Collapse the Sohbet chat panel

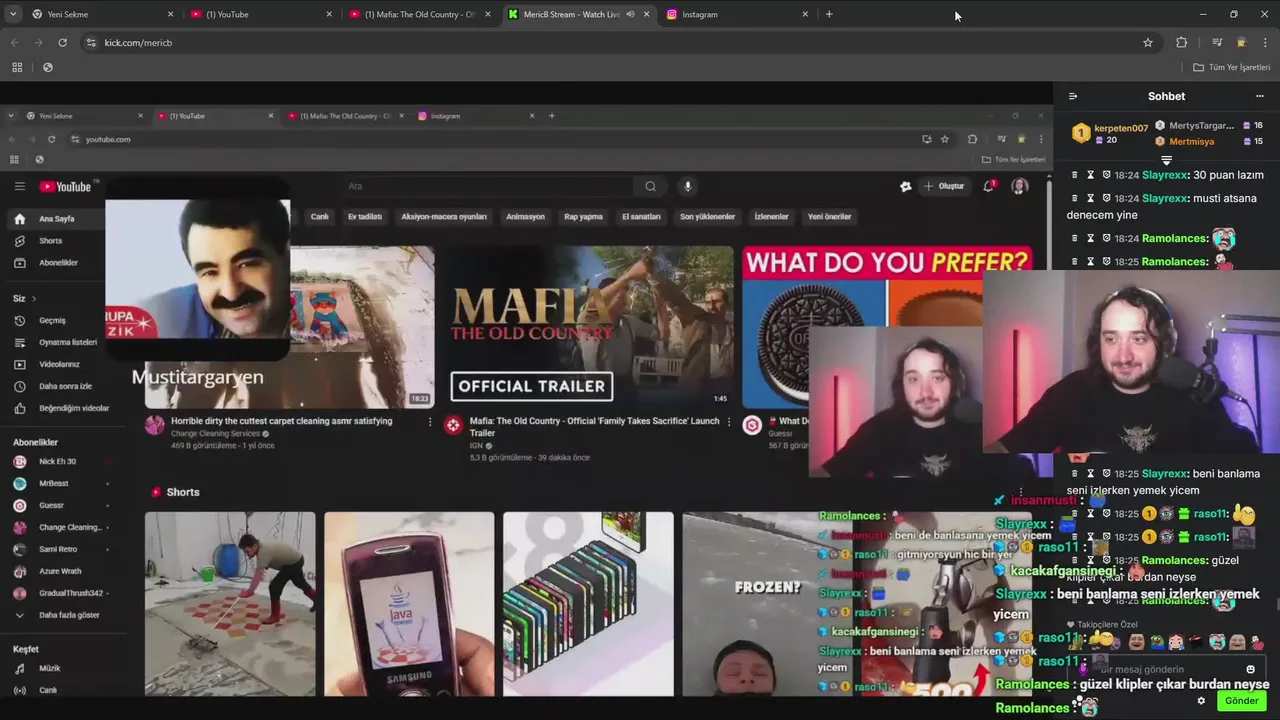1073,97
